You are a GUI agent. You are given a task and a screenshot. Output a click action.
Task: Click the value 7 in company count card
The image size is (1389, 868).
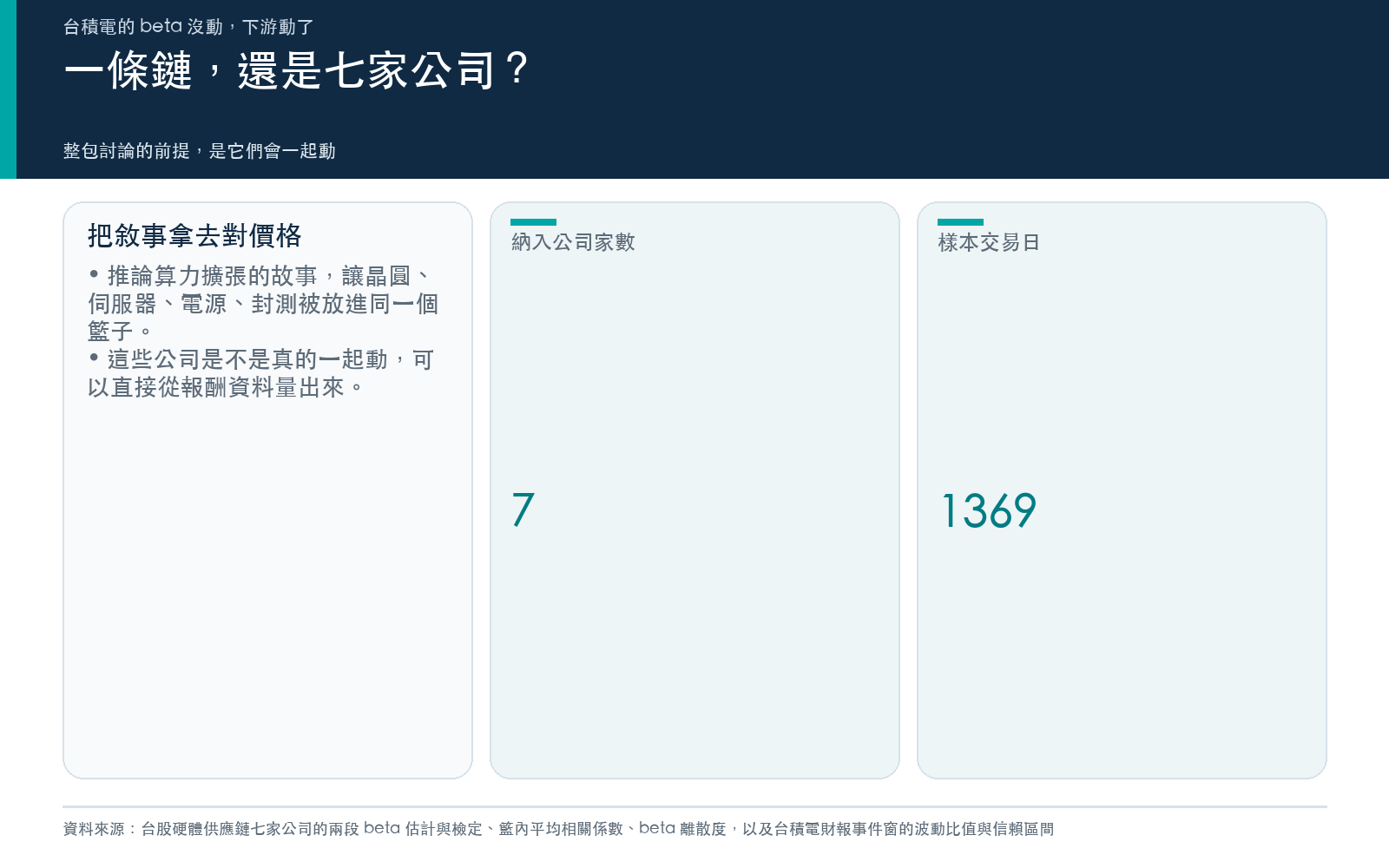point(523,510)
